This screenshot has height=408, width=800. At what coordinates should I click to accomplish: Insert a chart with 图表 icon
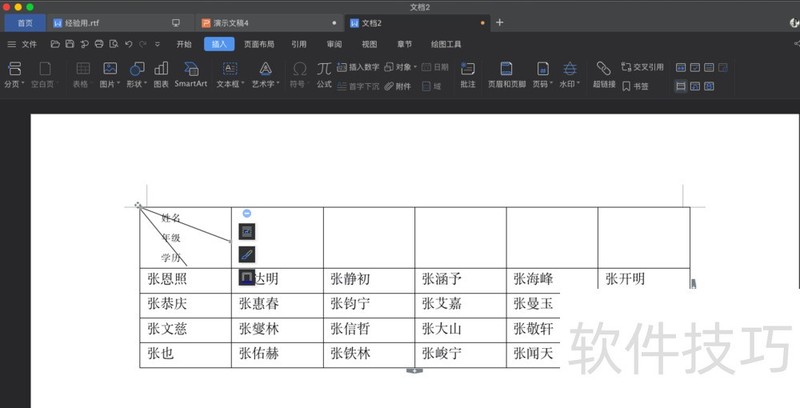(x=161, y=74)
